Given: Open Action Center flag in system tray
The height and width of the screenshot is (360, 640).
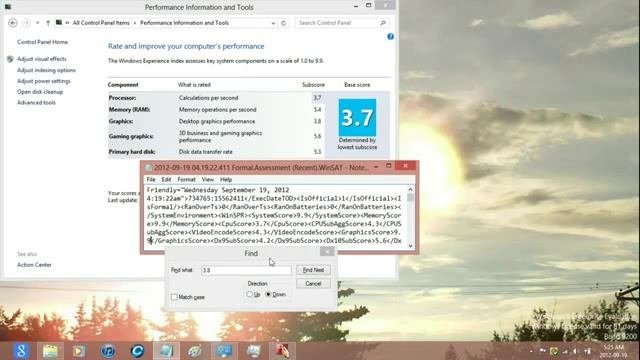Looking at the screenshot, I should tap(542, 351).
